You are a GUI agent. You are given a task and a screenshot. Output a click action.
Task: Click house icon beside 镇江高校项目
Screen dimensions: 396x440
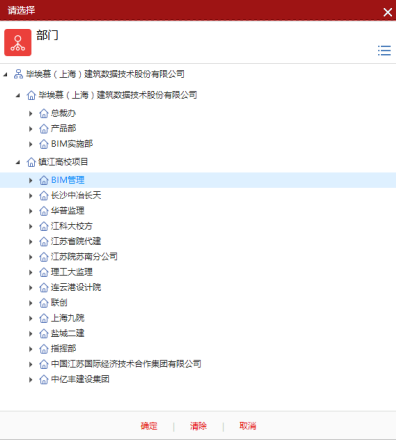click(x=31, y=162)
